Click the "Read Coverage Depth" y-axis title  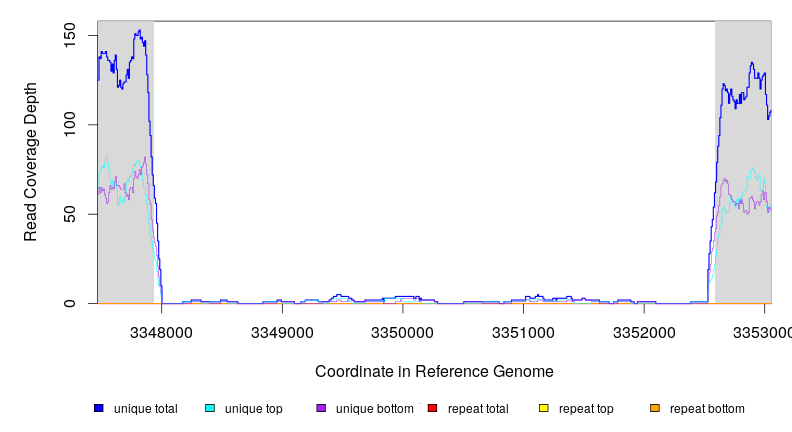[x=31, y=162]
